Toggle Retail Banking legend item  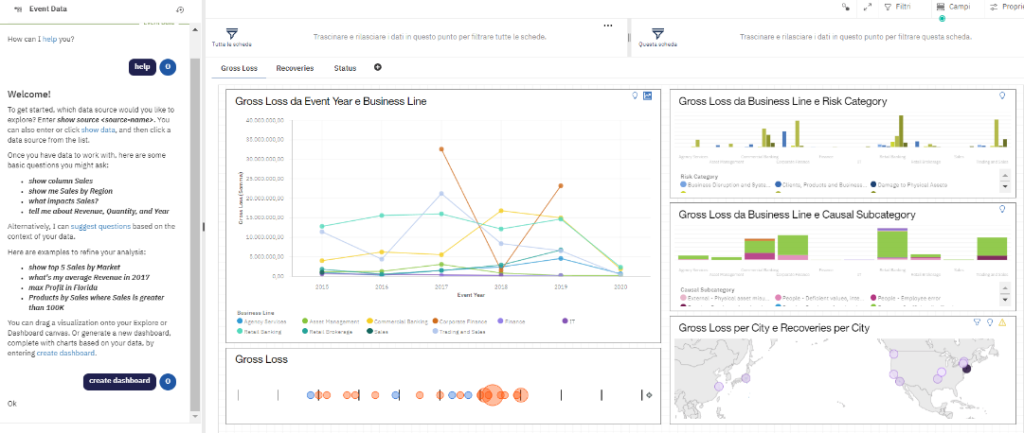(x=260, y=332)
